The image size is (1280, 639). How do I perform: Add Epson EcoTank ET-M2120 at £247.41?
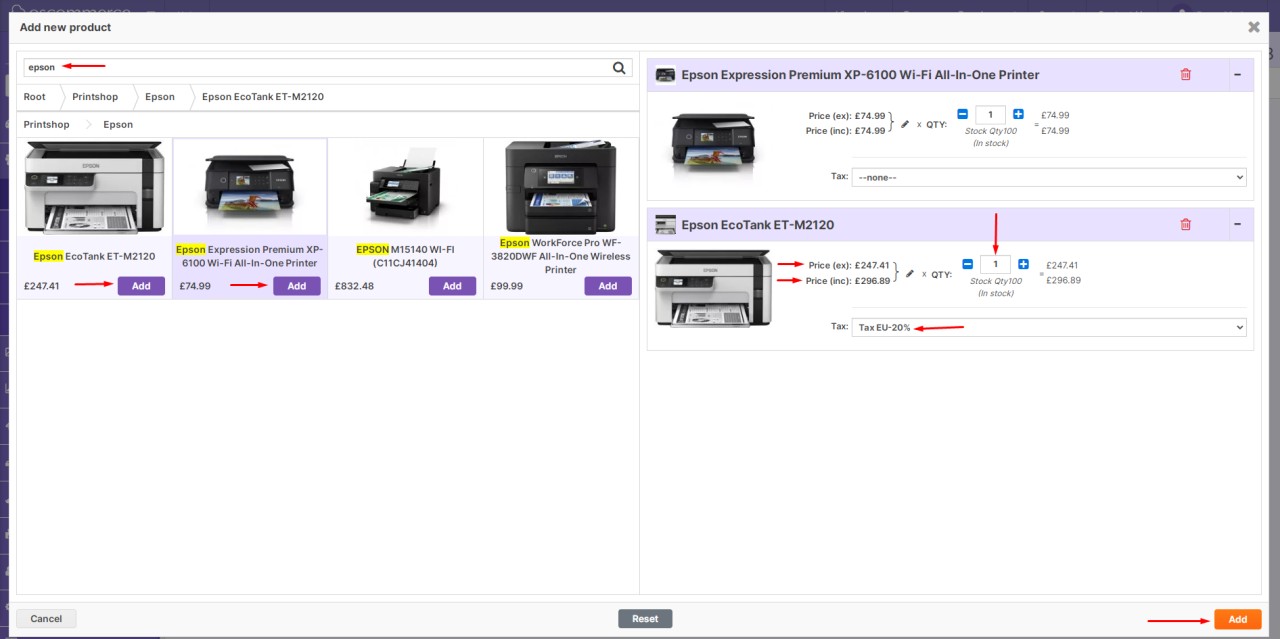(x=141, y=286)
